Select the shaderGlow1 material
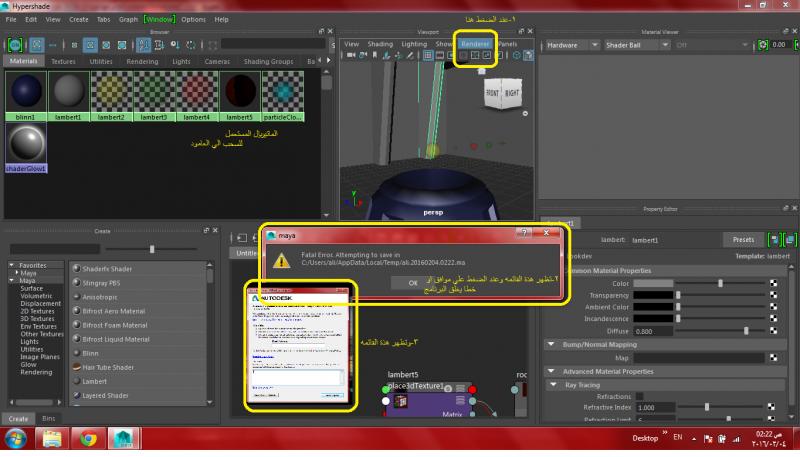 [26, 148]
